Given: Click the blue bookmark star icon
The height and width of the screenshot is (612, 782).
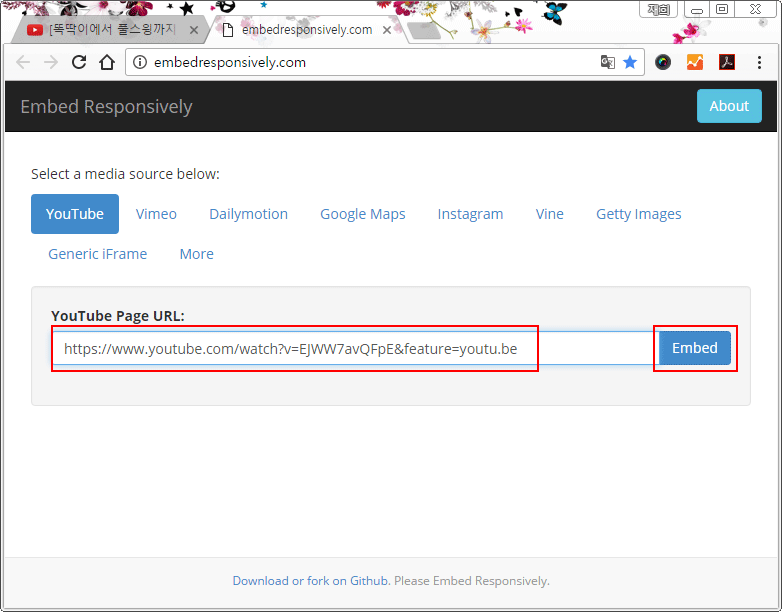Looking at the screenshot, I should [x=630, y=62].
